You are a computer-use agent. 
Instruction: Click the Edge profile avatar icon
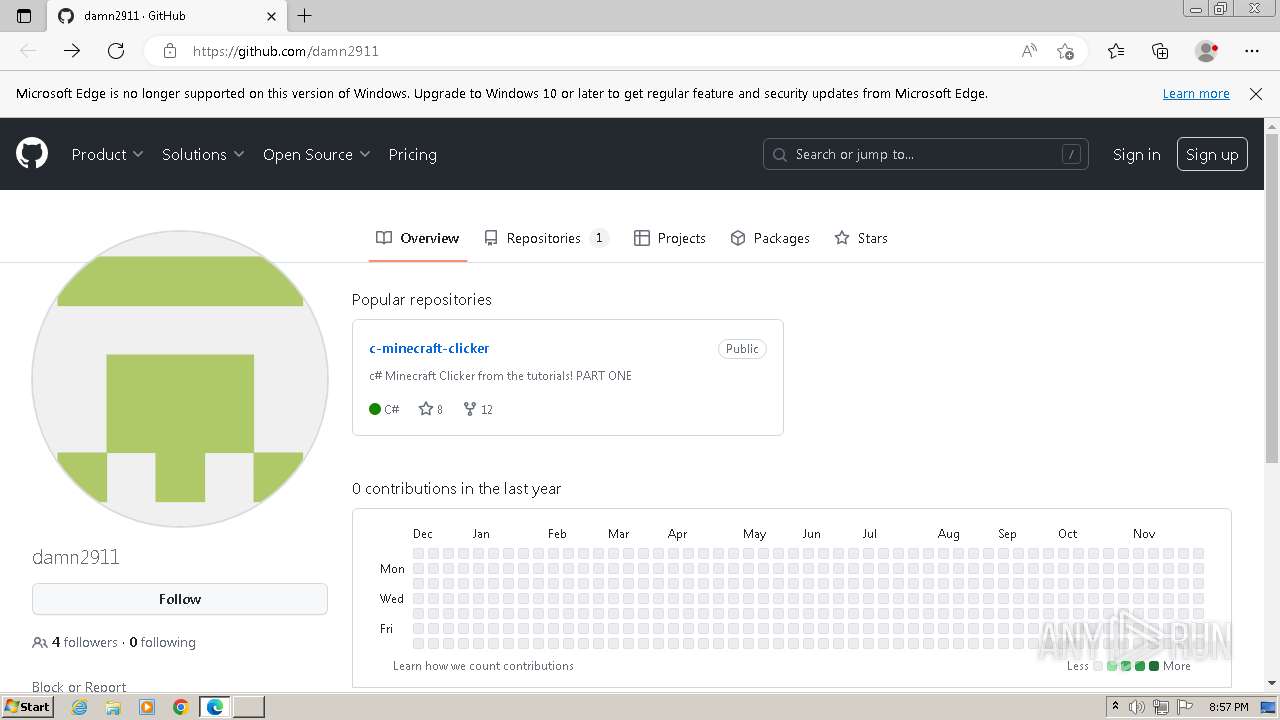point(1206,51)
